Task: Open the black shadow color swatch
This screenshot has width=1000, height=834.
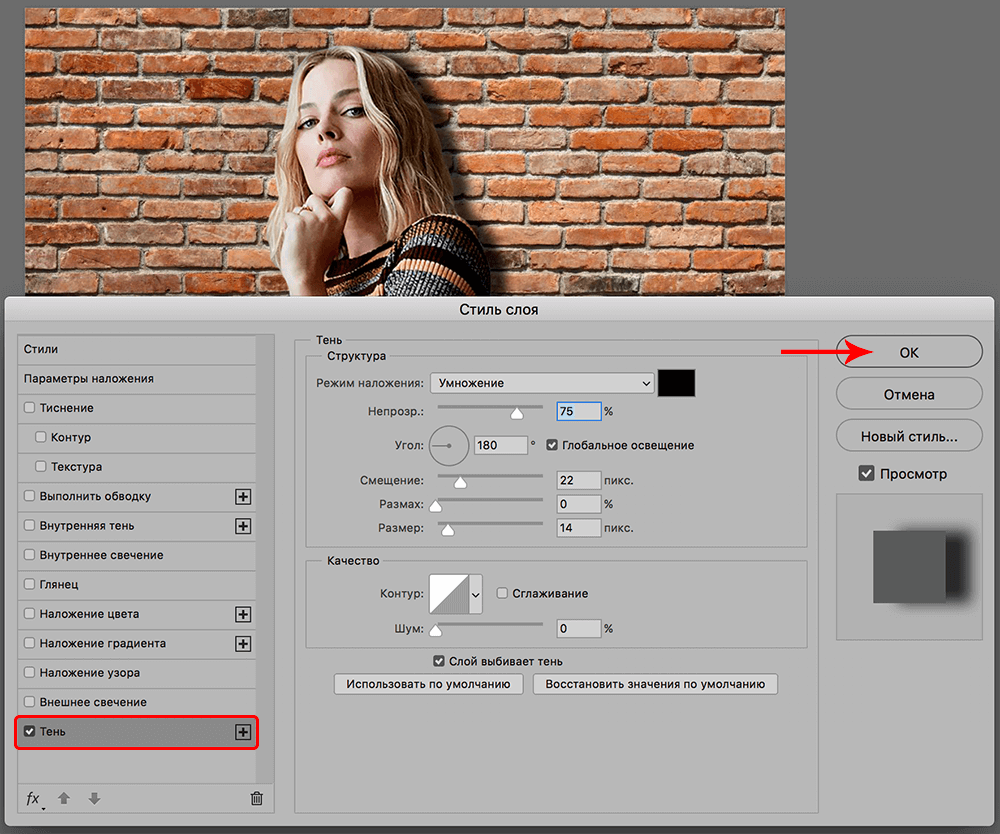Action: [x=676, y=383]
